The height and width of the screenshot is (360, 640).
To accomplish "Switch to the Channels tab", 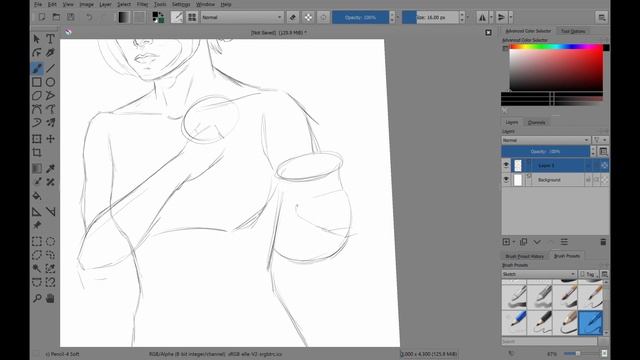I will (536, 122).
